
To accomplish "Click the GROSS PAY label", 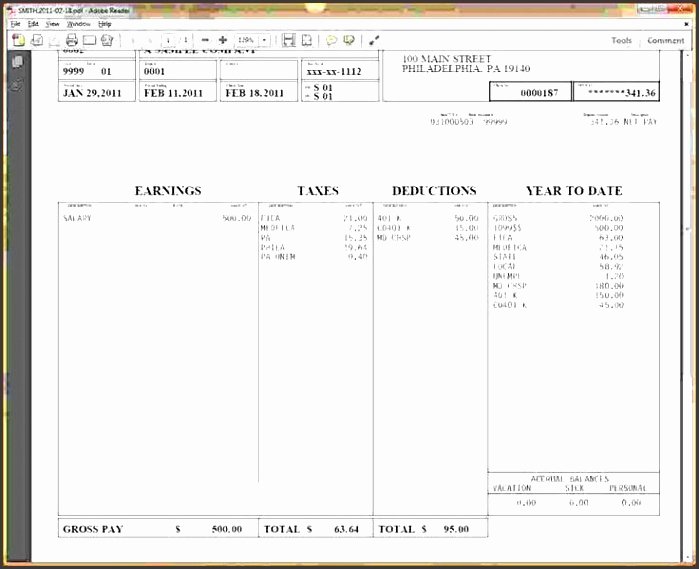I will coord(93,529).
